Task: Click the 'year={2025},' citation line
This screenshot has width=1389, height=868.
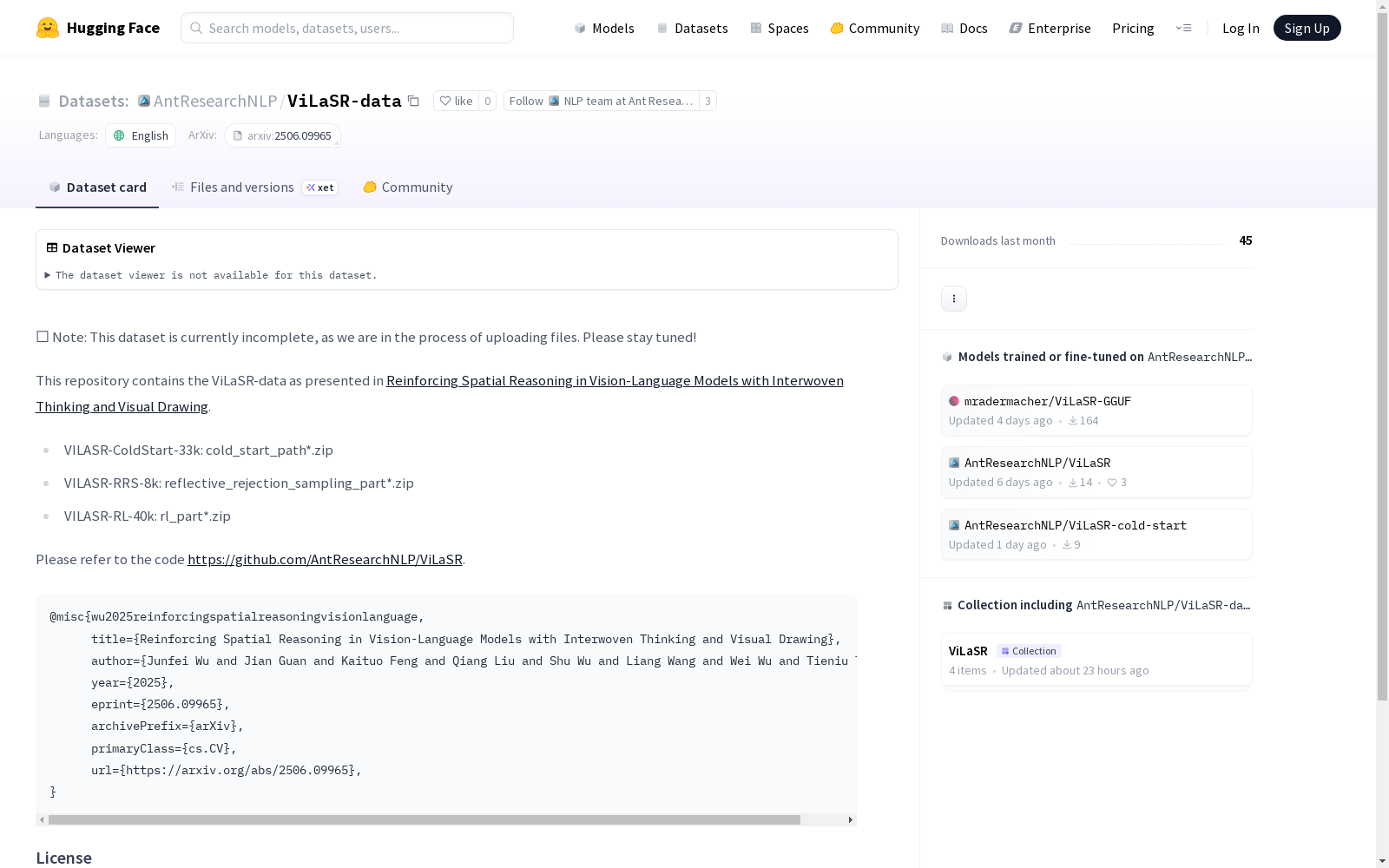Action: tap(133, 682)
